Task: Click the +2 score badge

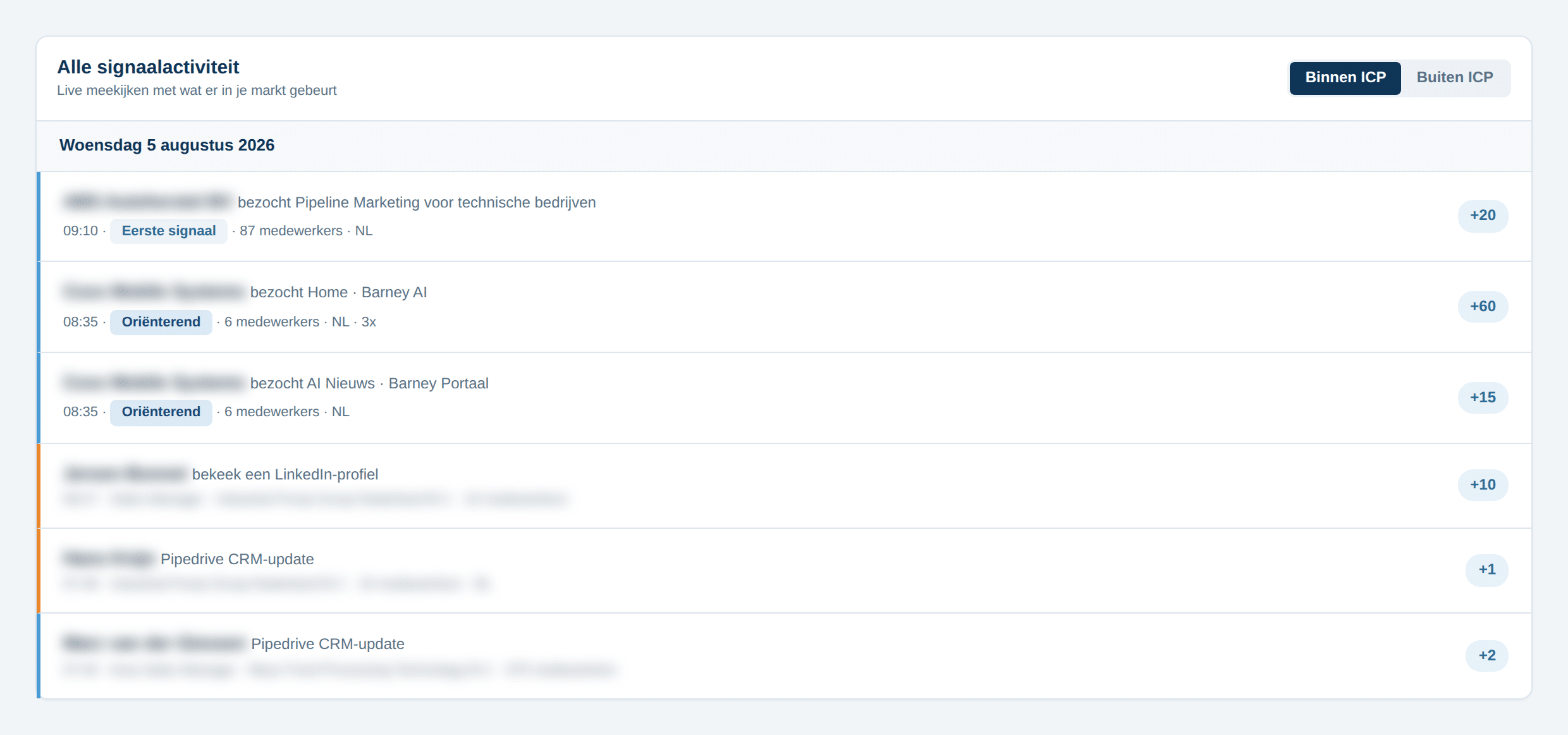Action: pos(1487,656)
